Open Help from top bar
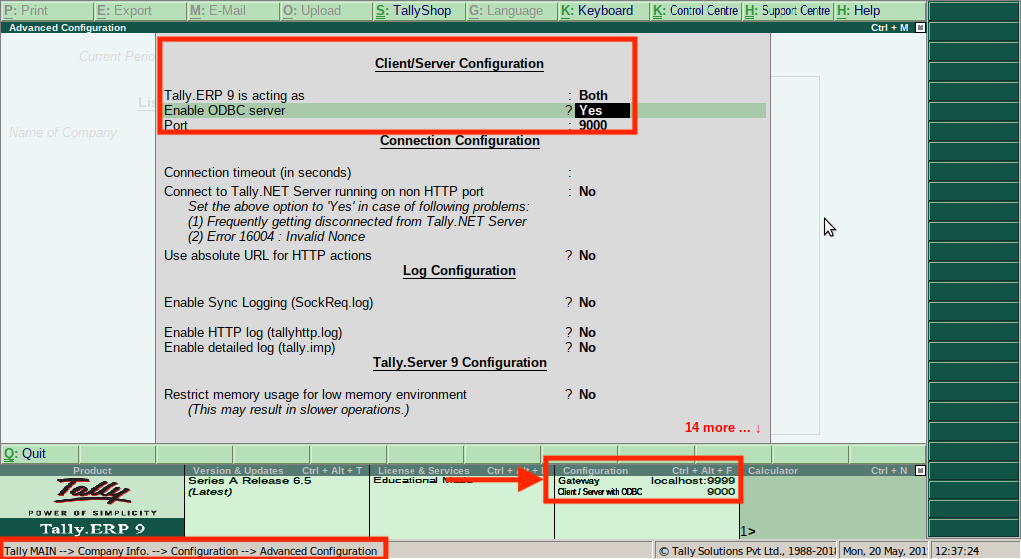1021x559 pixels. 880,10
